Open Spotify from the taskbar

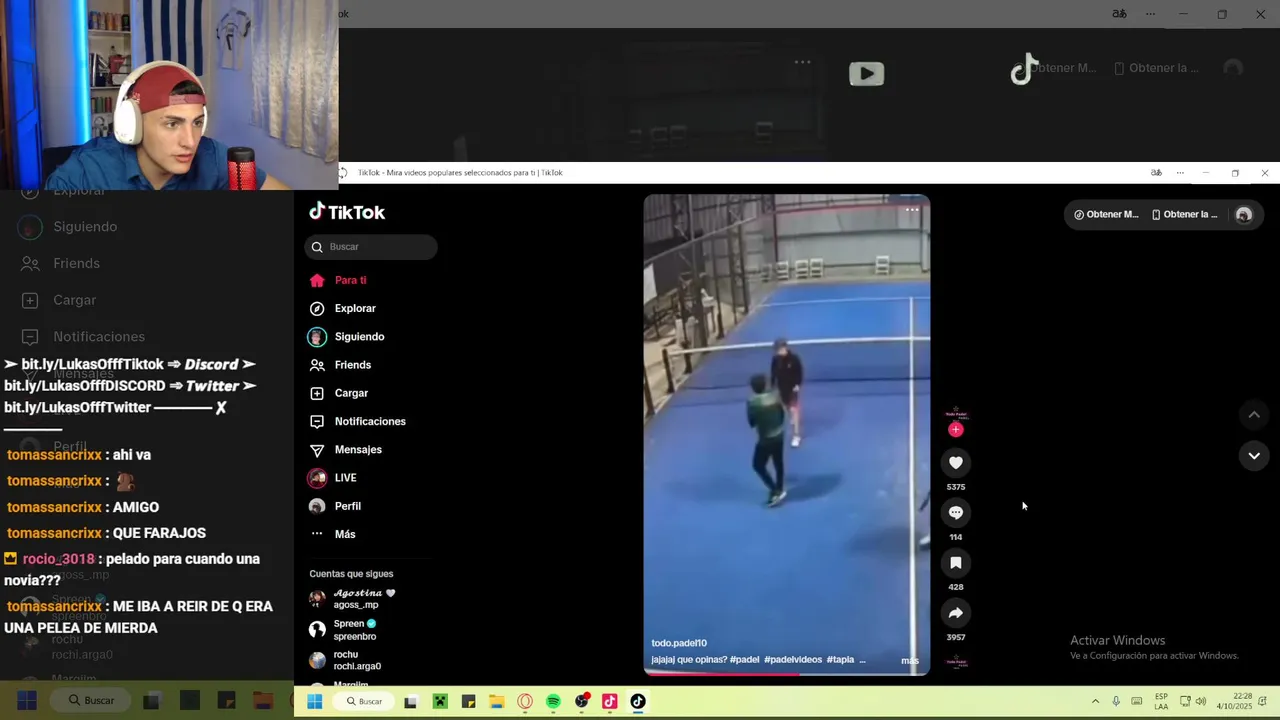553,702
